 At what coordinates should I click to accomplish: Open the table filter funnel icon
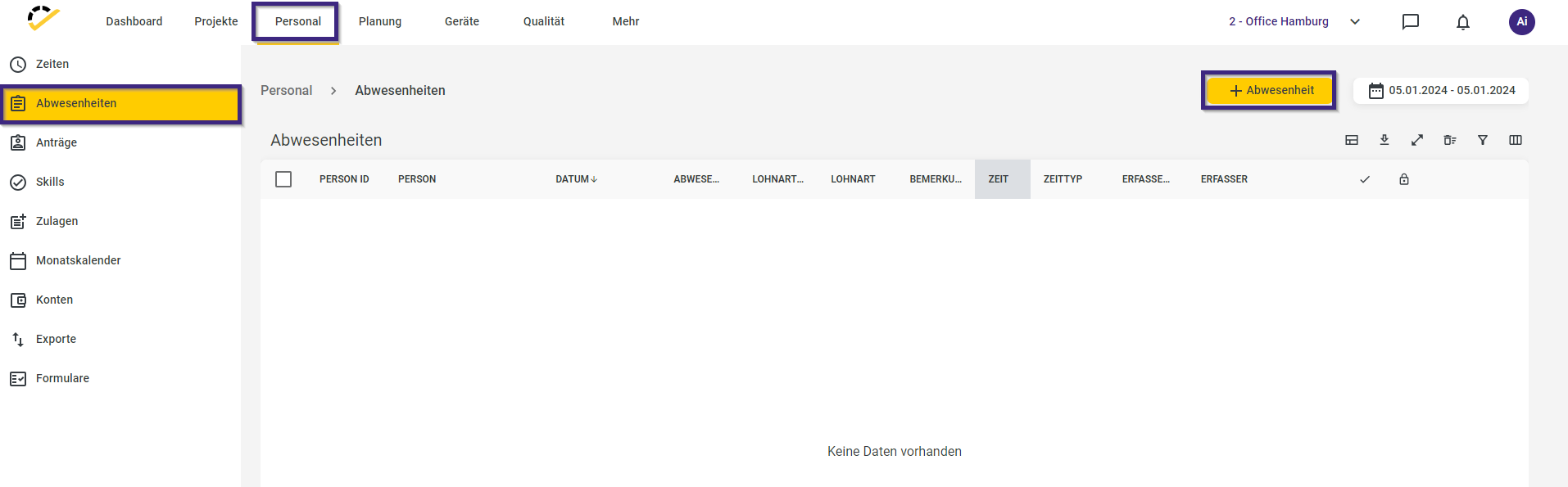click(1482, 140)
